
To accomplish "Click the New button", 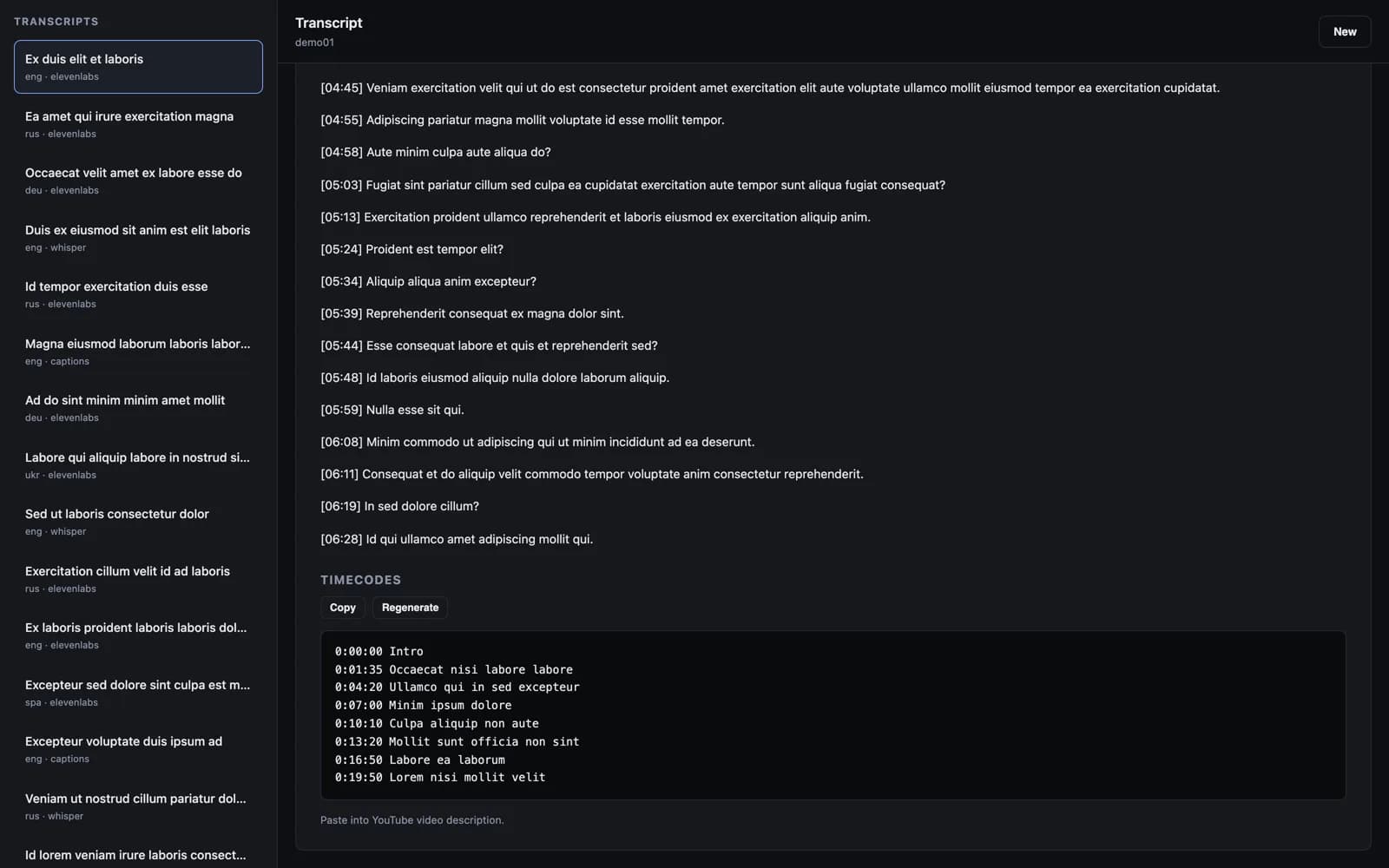I will [1344, 31].
